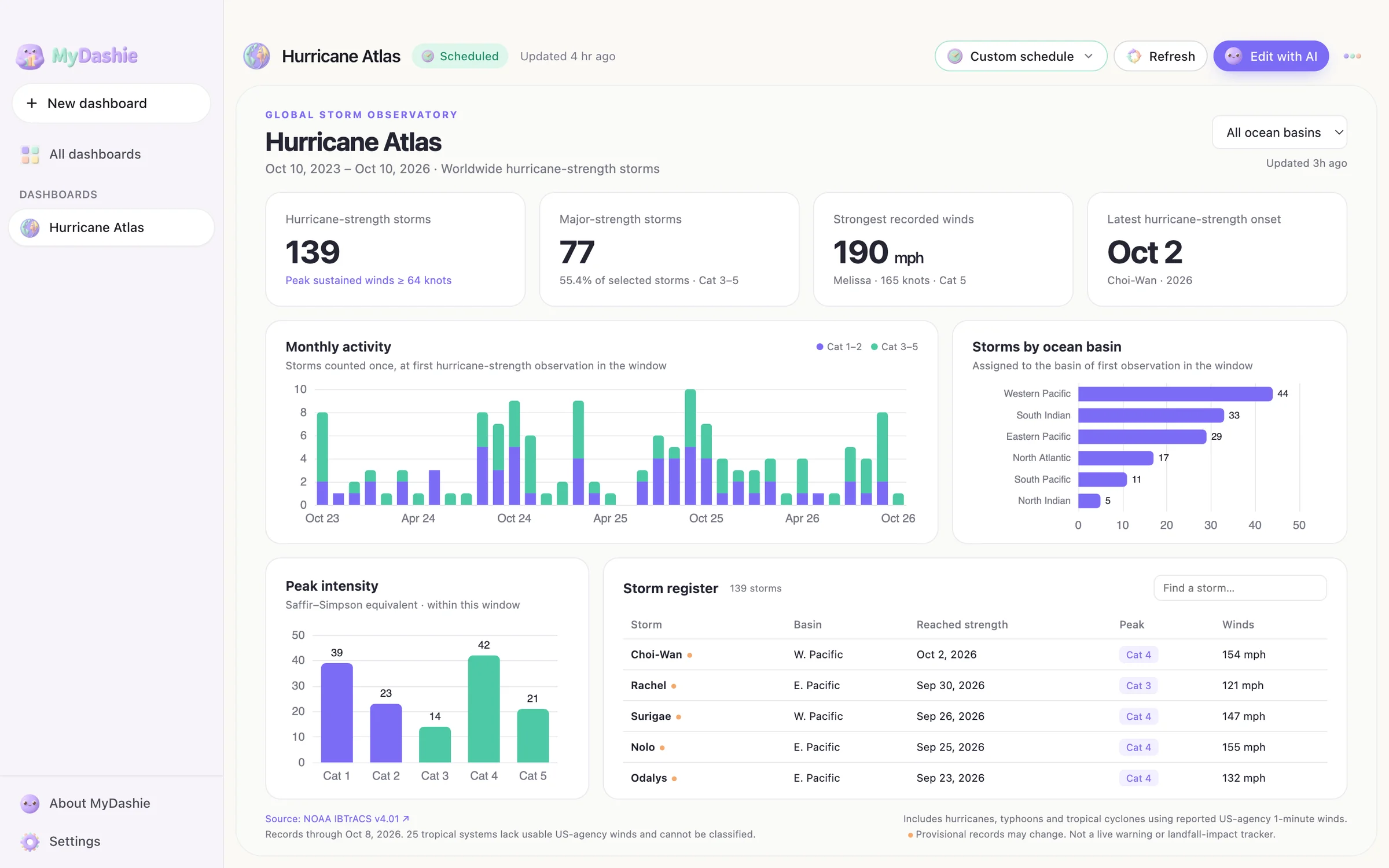Click the orange provisional dot beside Nolo
This screenshot has height=868, width=1389.
tap(662, 748)
